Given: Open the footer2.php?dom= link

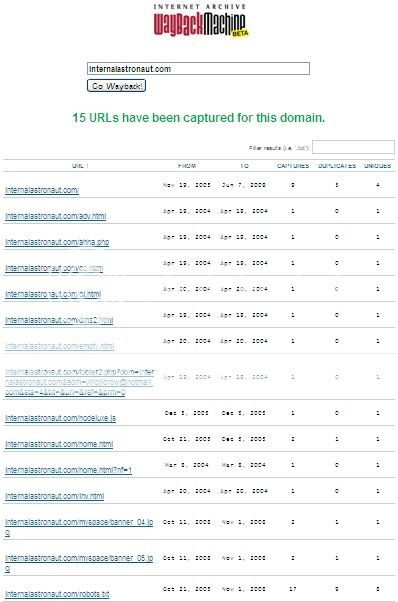Looking at the screenshot, I should click(79, 382).
